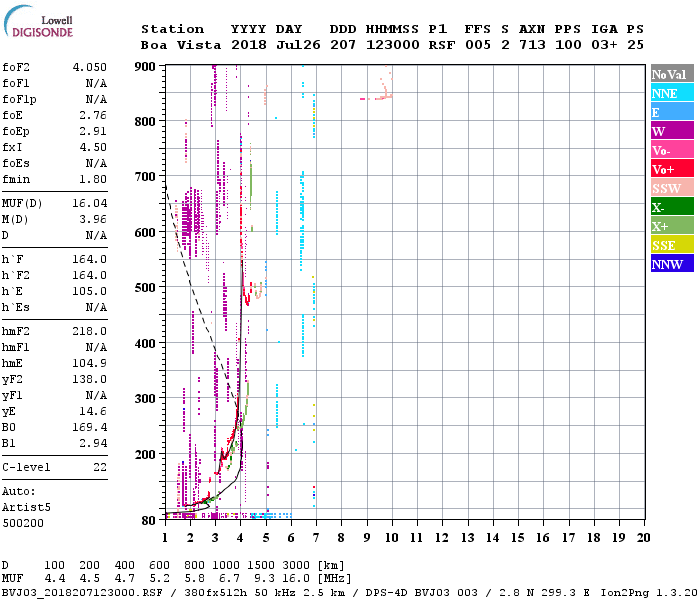The height and width of the screenshot is (600, 700).
Task: Click the Artist5 auto-scaling label
Action: coord(26,508)
